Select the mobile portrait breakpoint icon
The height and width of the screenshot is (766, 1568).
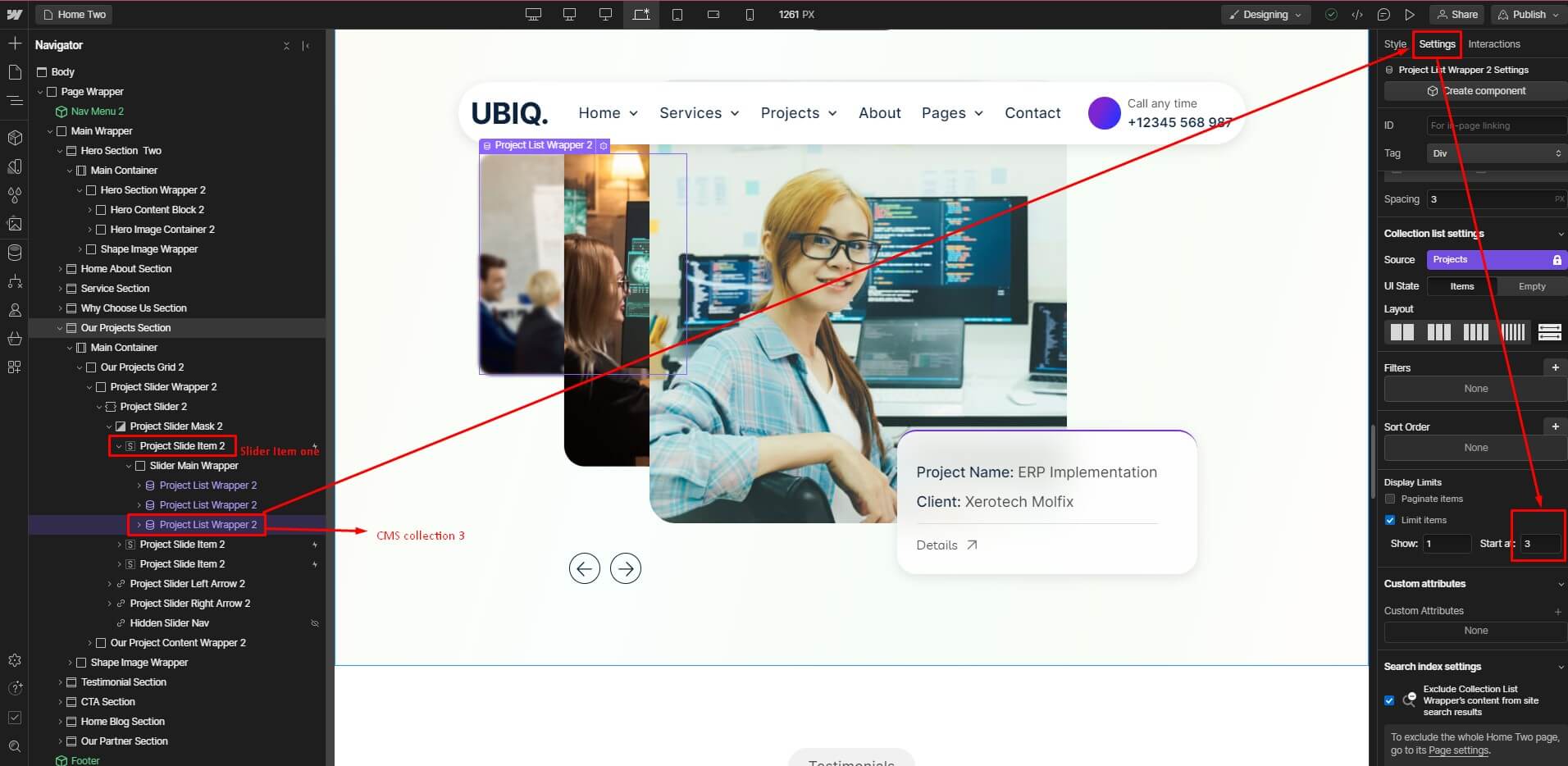click(x=750, y=14)
